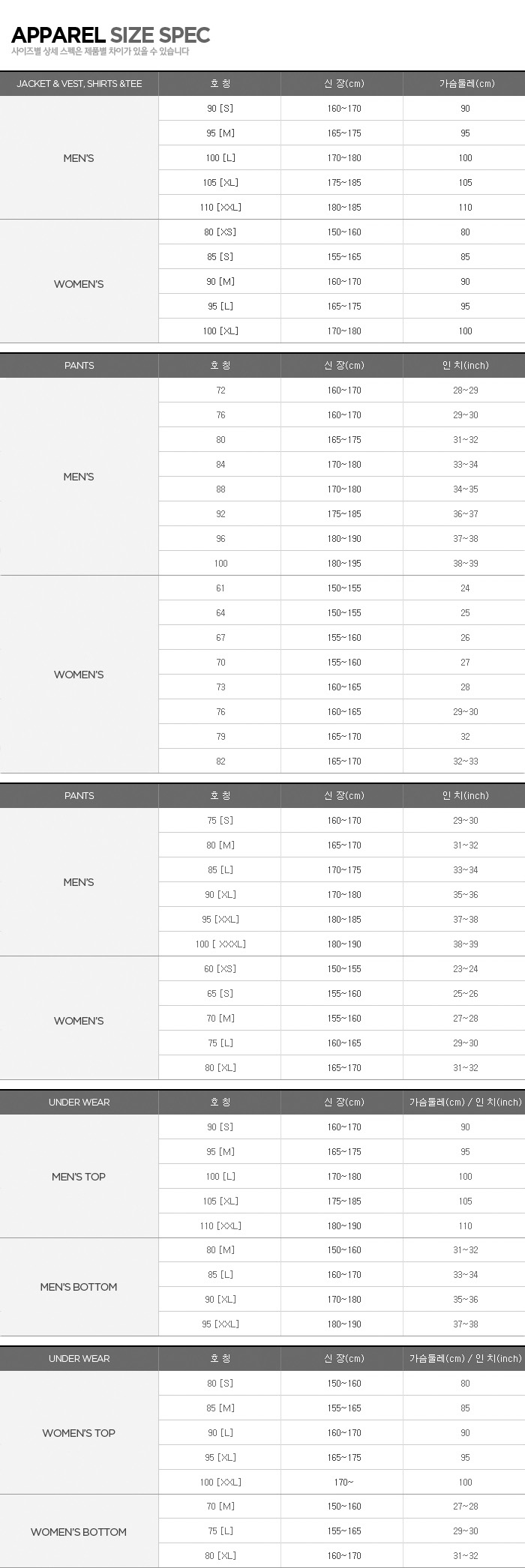
Task: Click women's pants size 61 cell
Action: point(220,588)
